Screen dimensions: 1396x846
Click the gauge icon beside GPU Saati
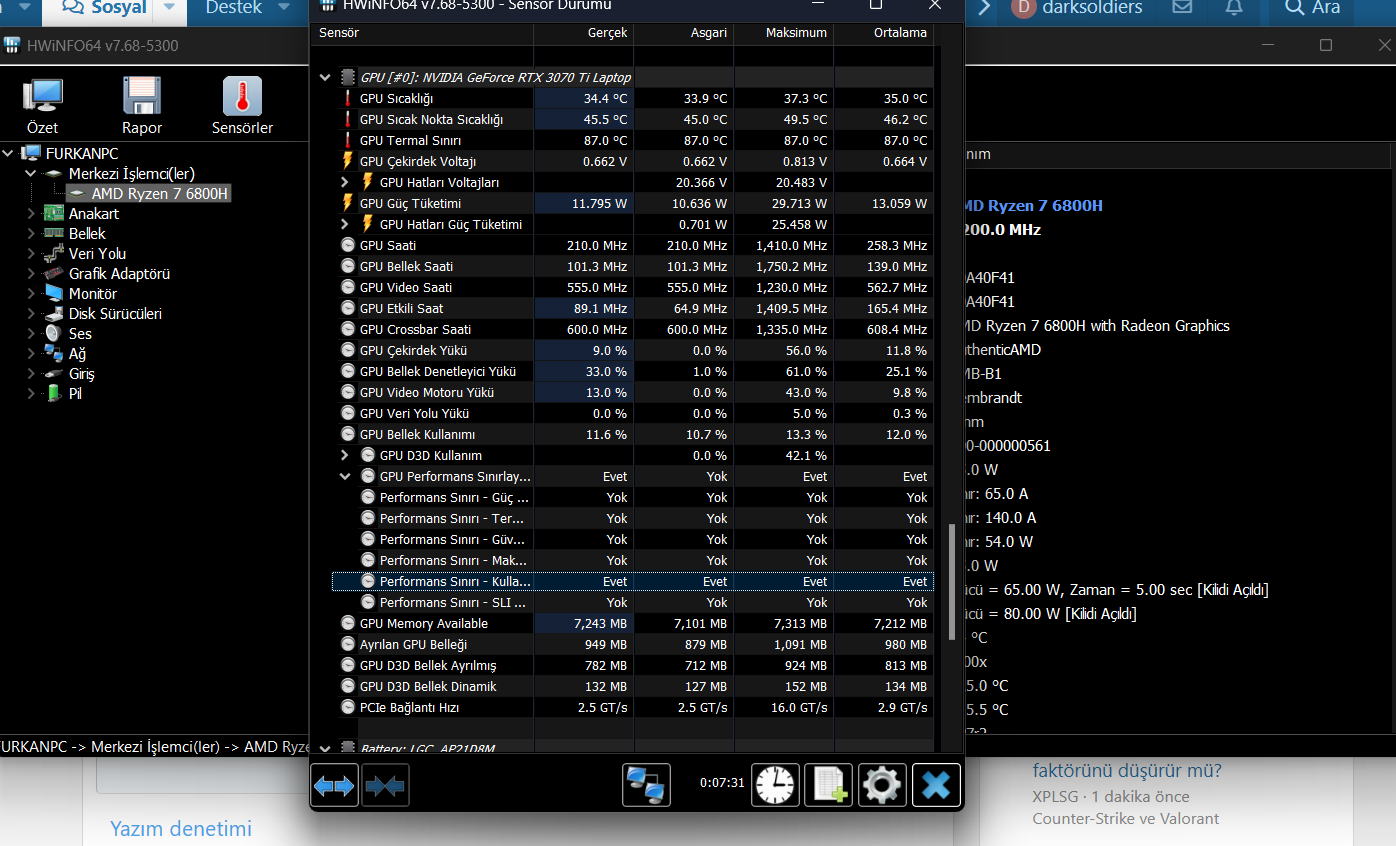(x=348, y=245)
